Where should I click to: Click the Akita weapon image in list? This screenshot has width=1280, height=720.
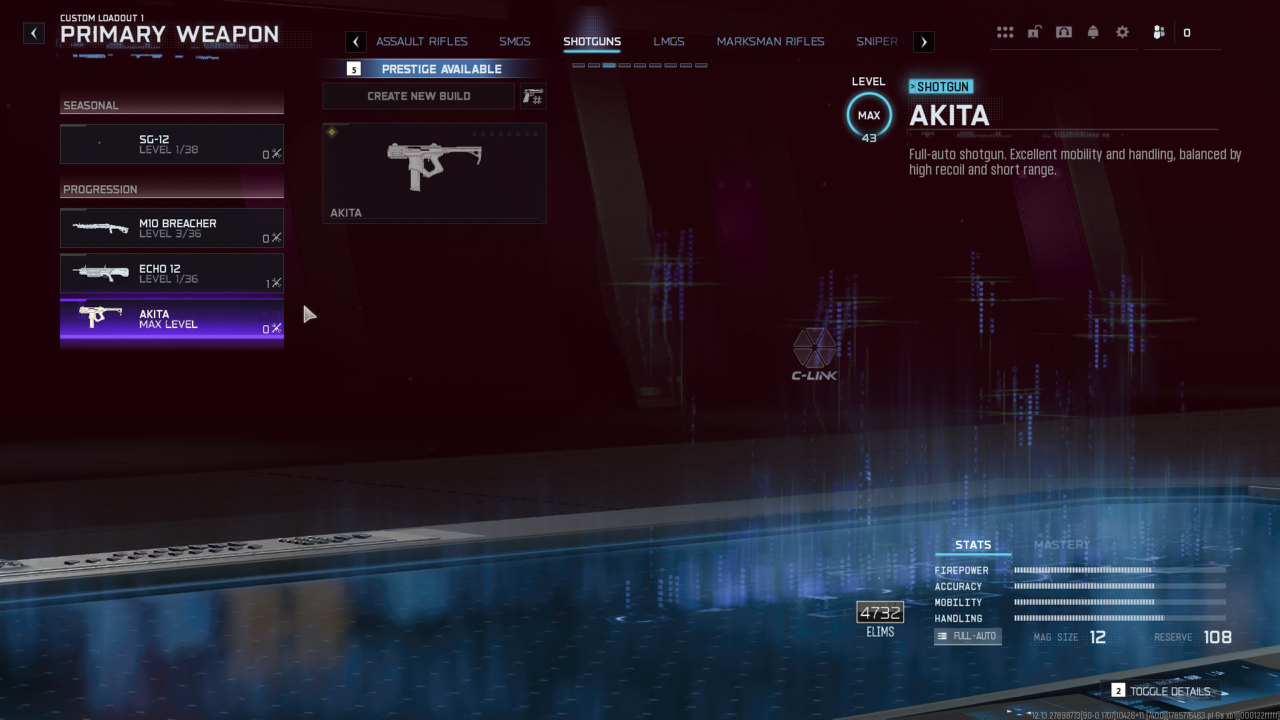(x=100, y=318)
